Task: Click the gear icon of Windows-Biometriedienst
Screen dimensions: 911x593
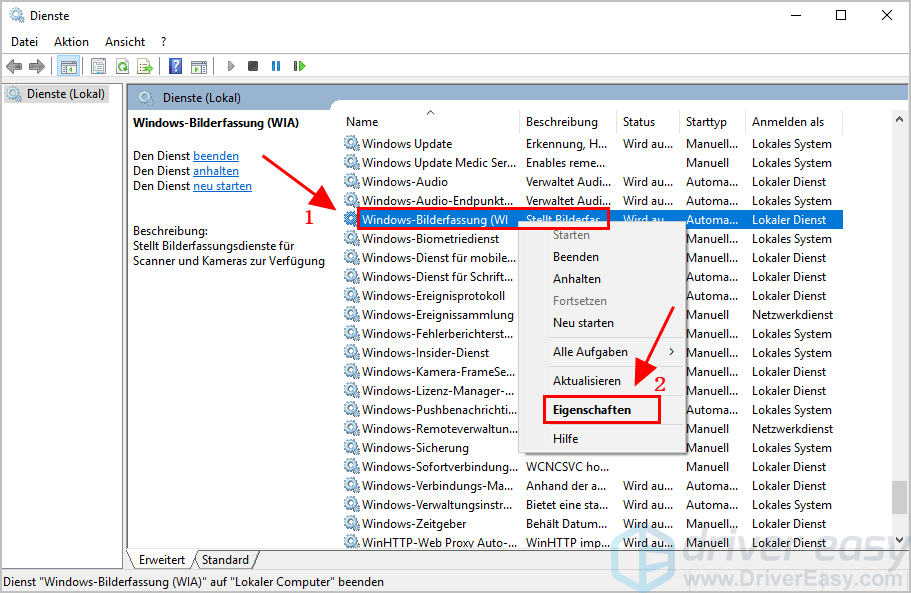Action: point(352,238)
